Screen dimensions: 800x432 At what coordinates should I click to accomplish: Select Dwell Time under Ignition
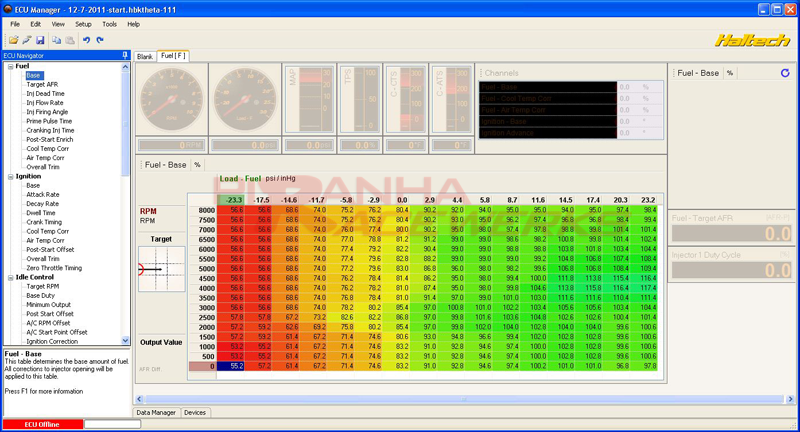click(x=41, y=212)
